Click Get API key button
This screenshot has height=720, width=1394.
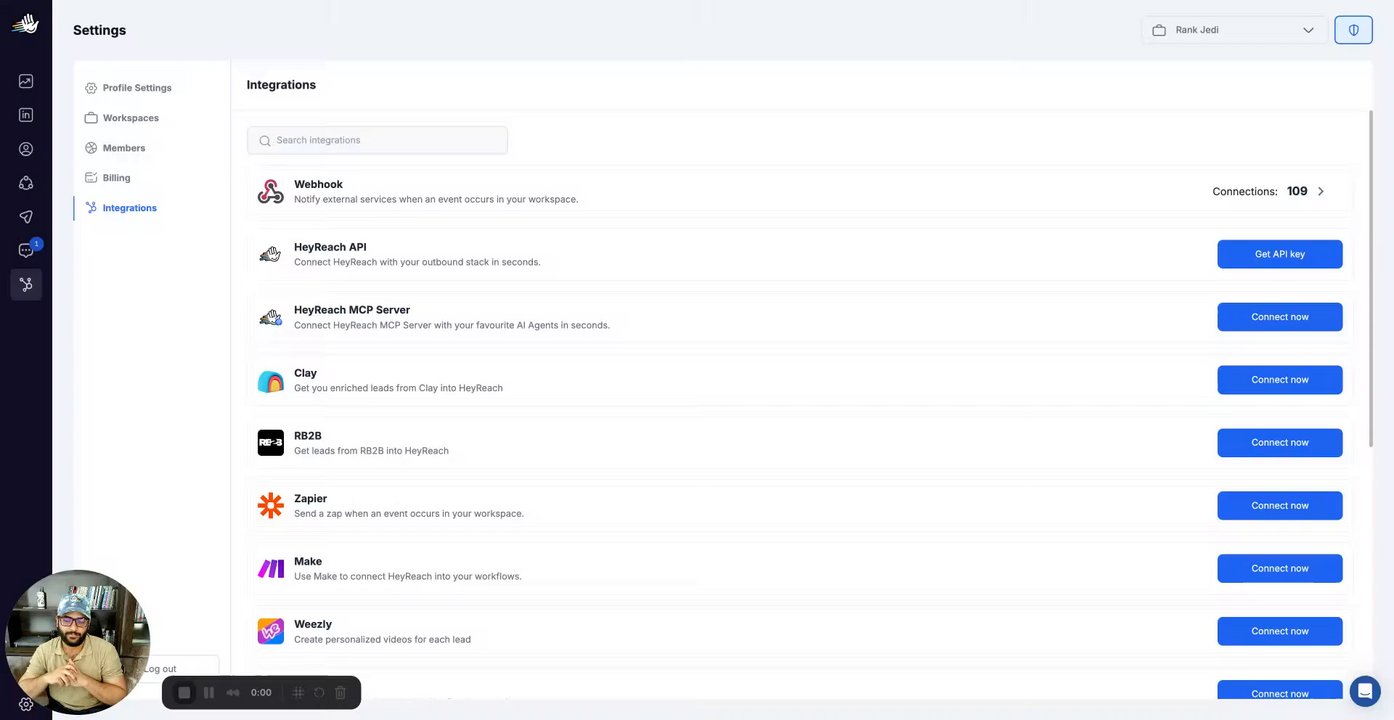tap(1279, 254)
